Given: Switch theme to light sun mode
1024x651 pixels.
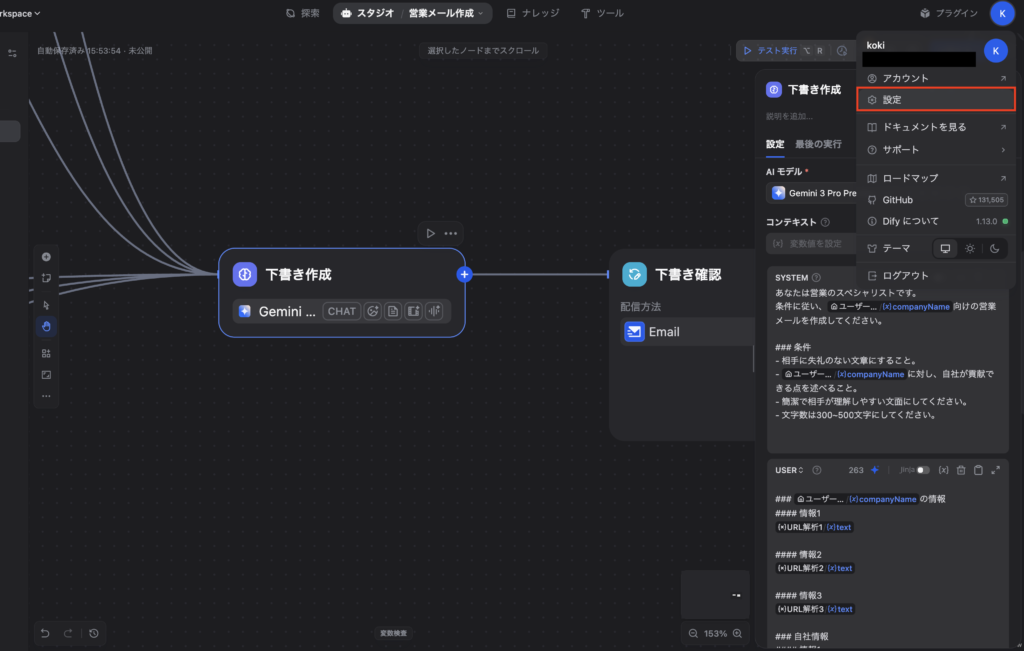Looking at the screenshot, I should point(970,248).
